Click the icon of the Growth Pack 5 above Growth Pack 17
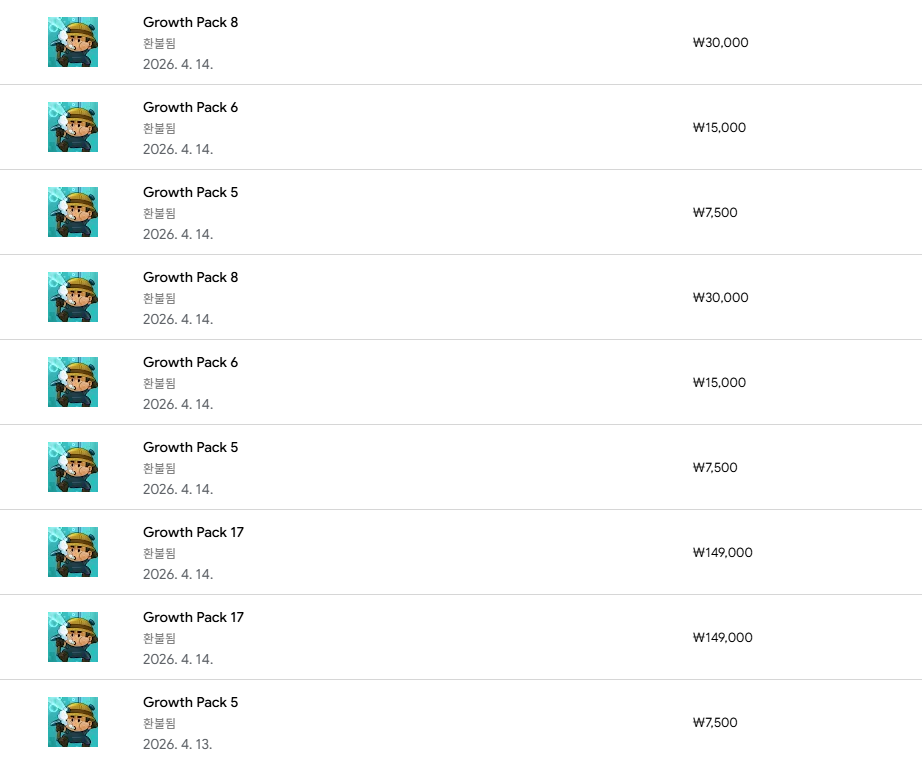Viewport: 922px width, 762px height. 73,467
